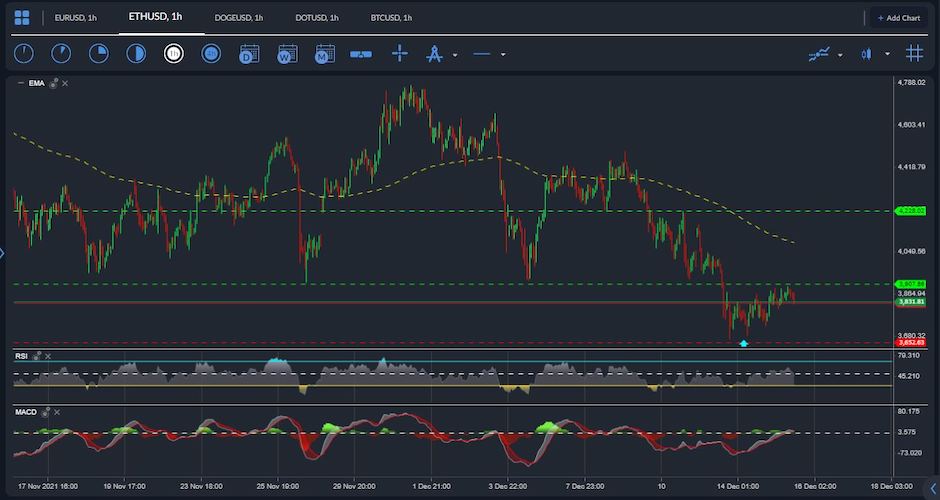Click the 4,418.79 price axis label
Screen dimensions: 940x500
click(911, 167)
